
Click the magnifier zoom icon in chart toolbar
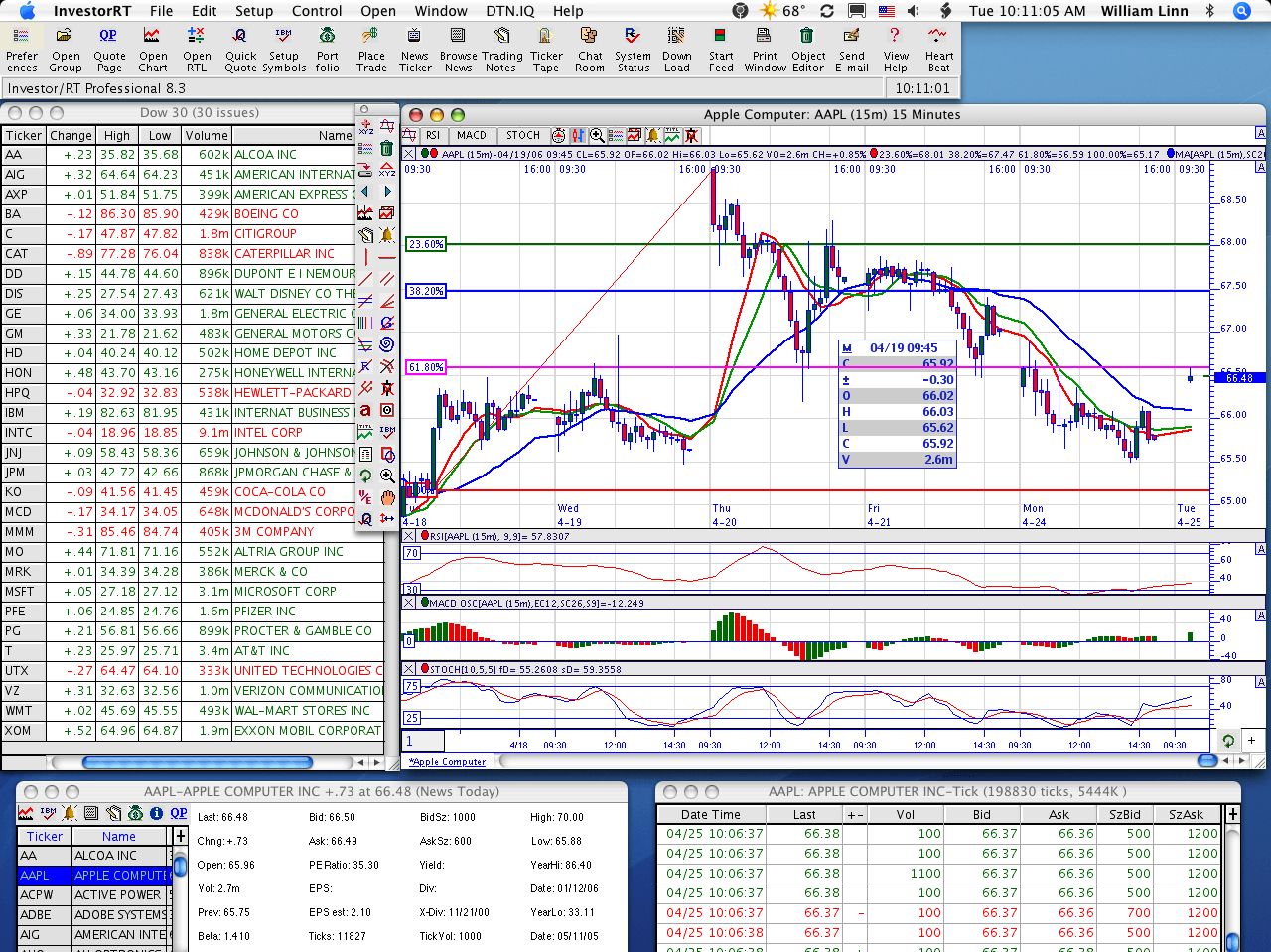click(597, 136)
